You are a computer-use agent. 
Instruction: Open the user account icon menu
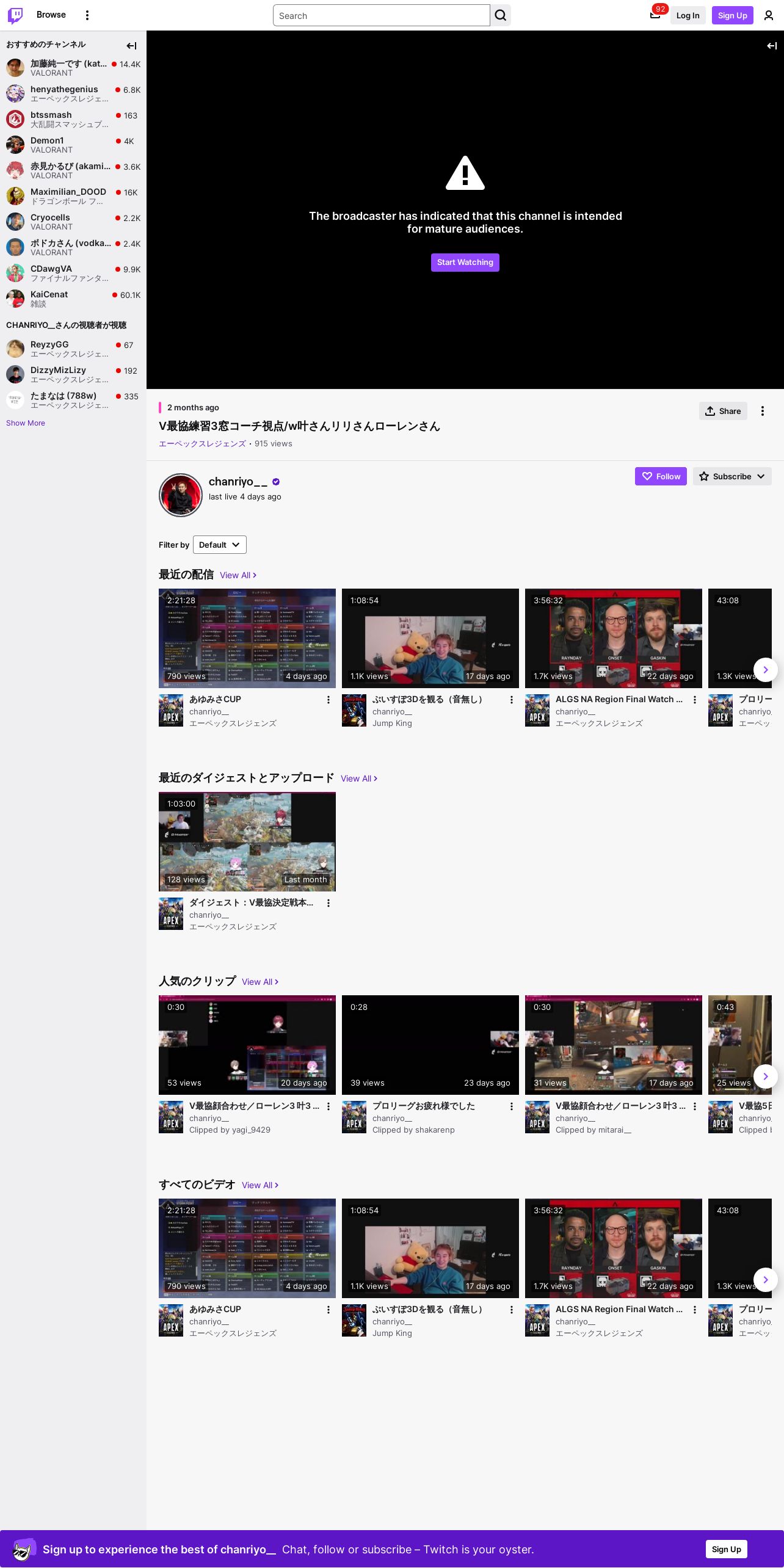pyautogui.click(x=769, y=15)
